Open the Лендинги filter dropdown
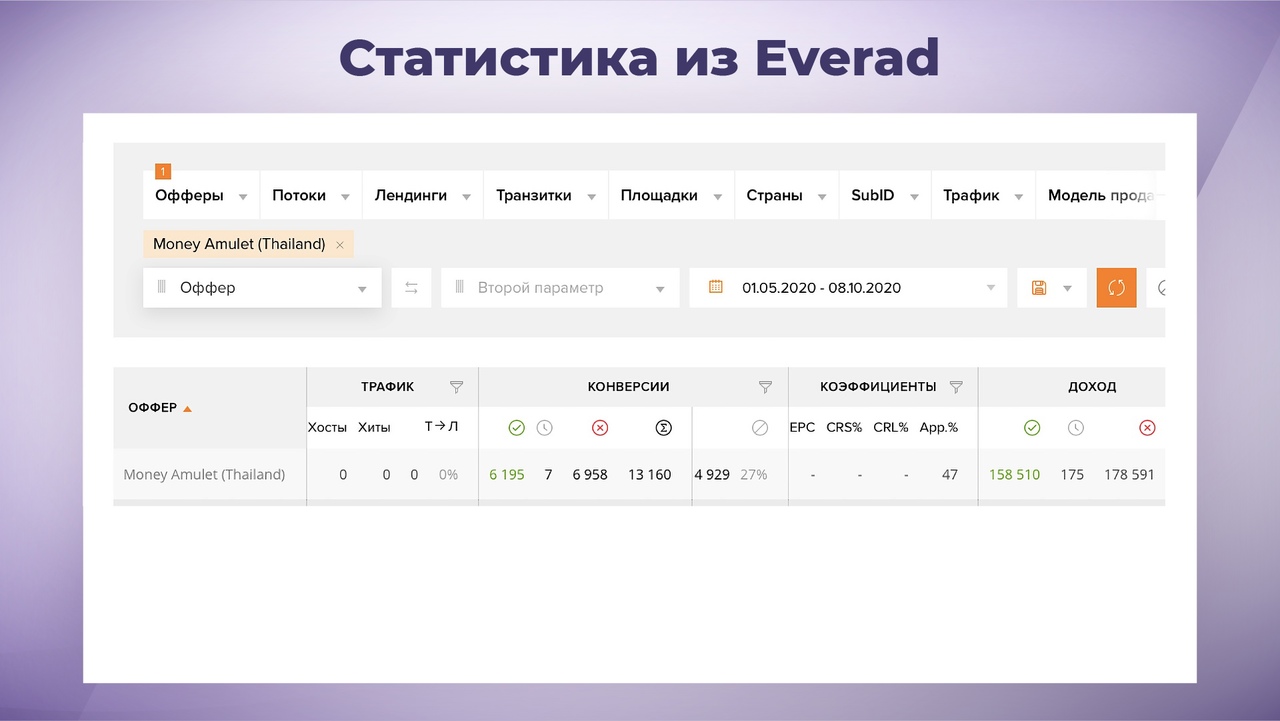Viewport: 1280px width, 721px height. [423, 195]
